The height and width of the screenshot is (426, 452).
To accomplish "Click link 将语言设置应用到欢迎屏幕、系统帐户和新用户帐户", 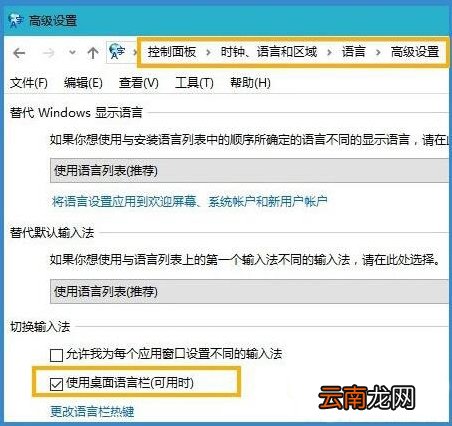I will 190,202.
